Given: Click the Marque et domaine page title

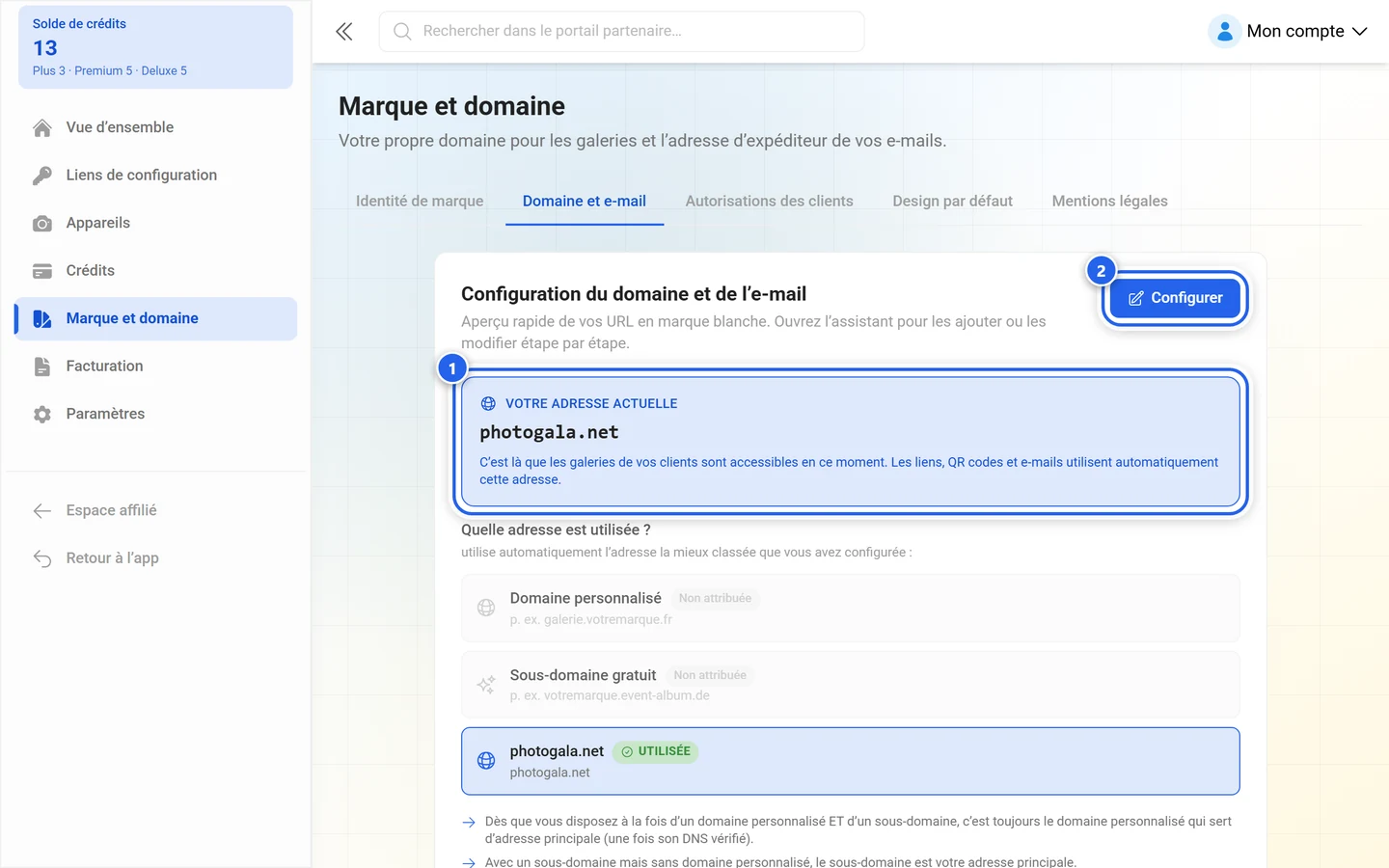Looking at the screenshot, I should click(451, 106).
